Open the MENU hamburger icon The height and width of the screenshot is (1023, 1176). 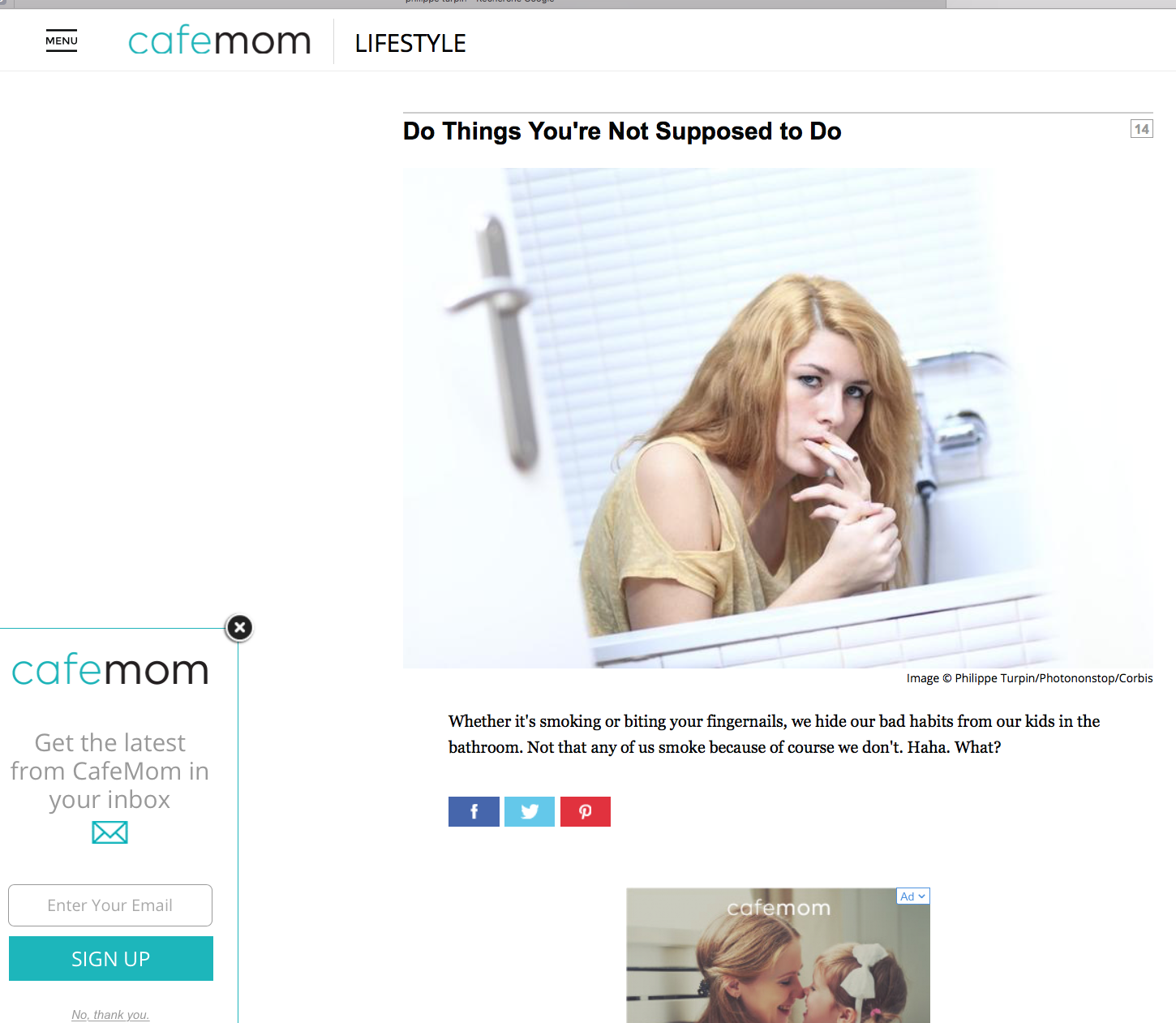(62, 42)
